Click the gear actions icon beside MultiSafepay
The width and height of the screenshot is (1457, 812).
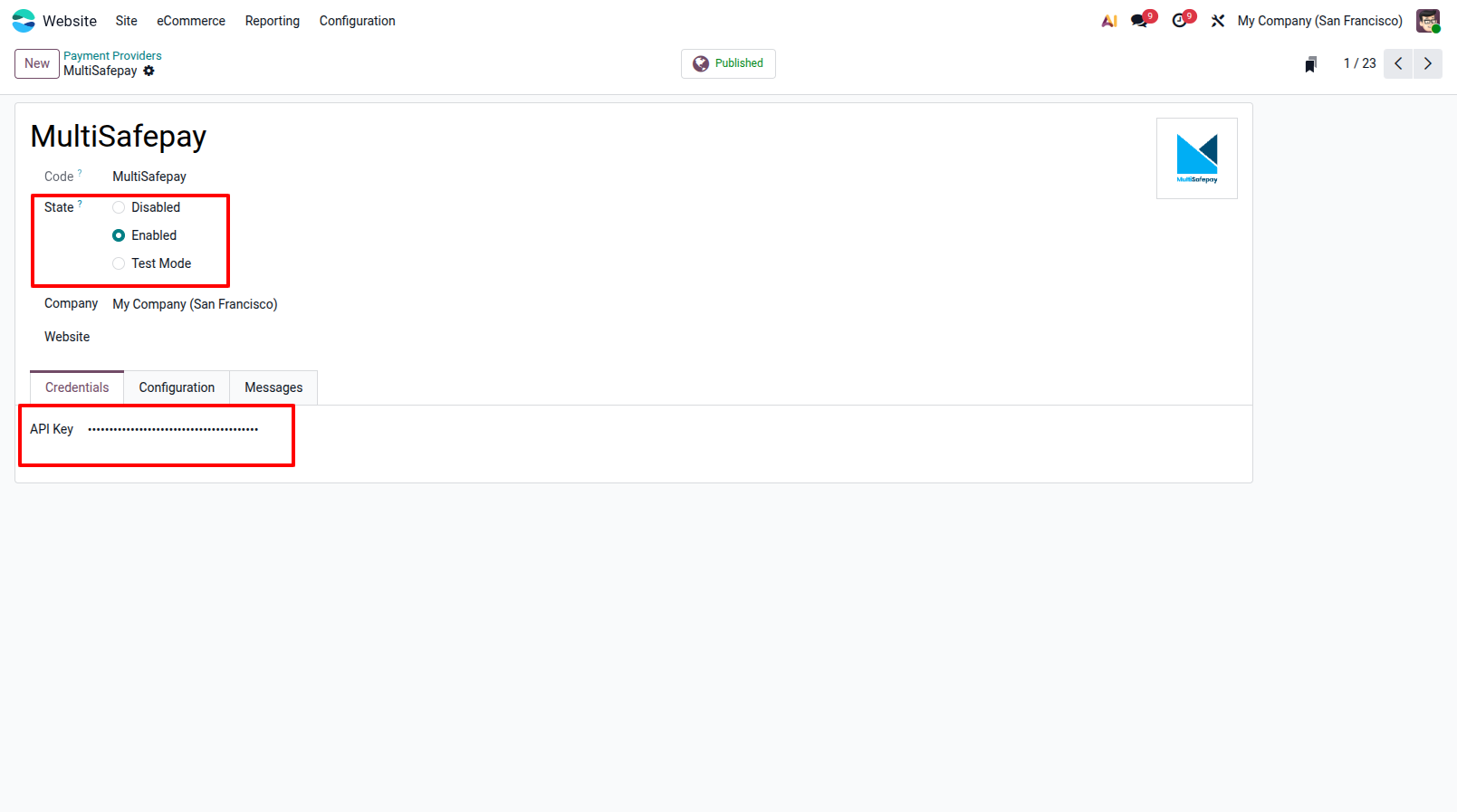(149, 71)
